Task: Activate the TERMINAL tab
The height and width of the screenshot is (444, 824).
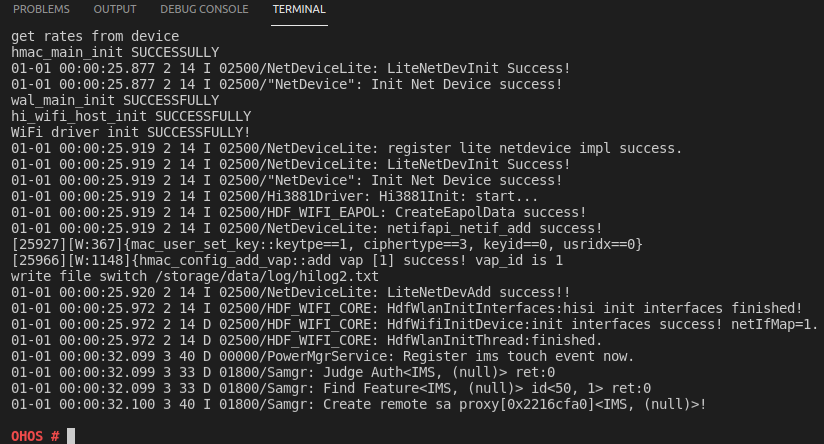Action: coord(299,9)
